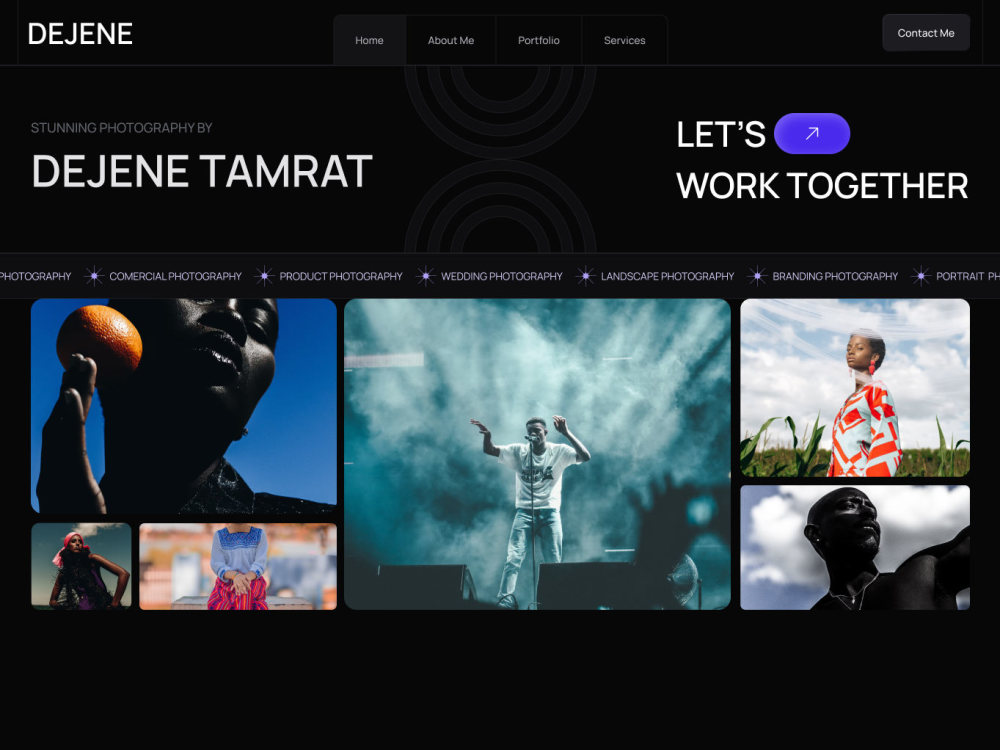Click the Contact Me button
Screen dimensions: 1000x750
926,33
